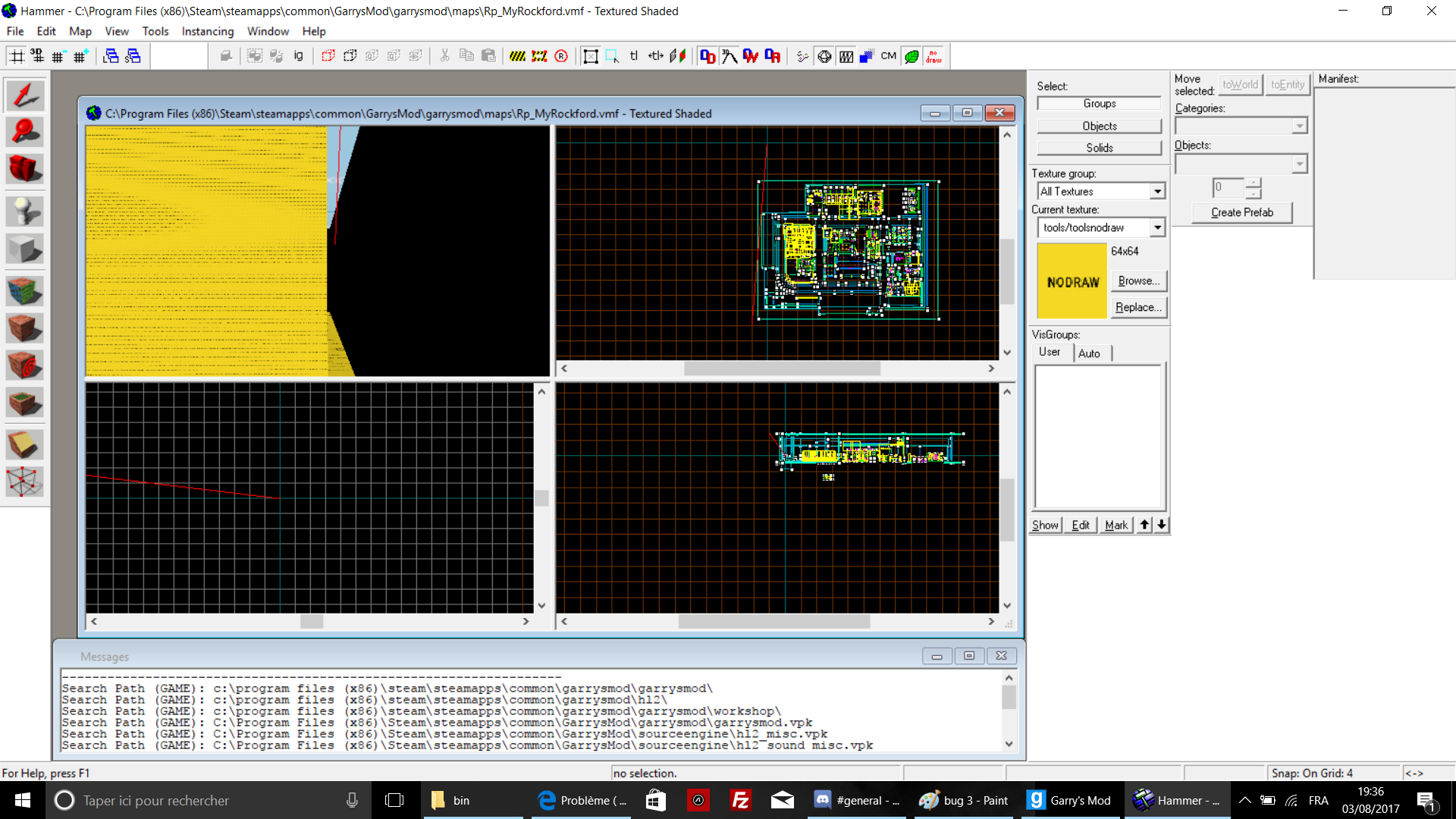Click the Messages window vertical scrollbar thumb
Viewport: 1456px width, 819px height.
(1009, 698)
